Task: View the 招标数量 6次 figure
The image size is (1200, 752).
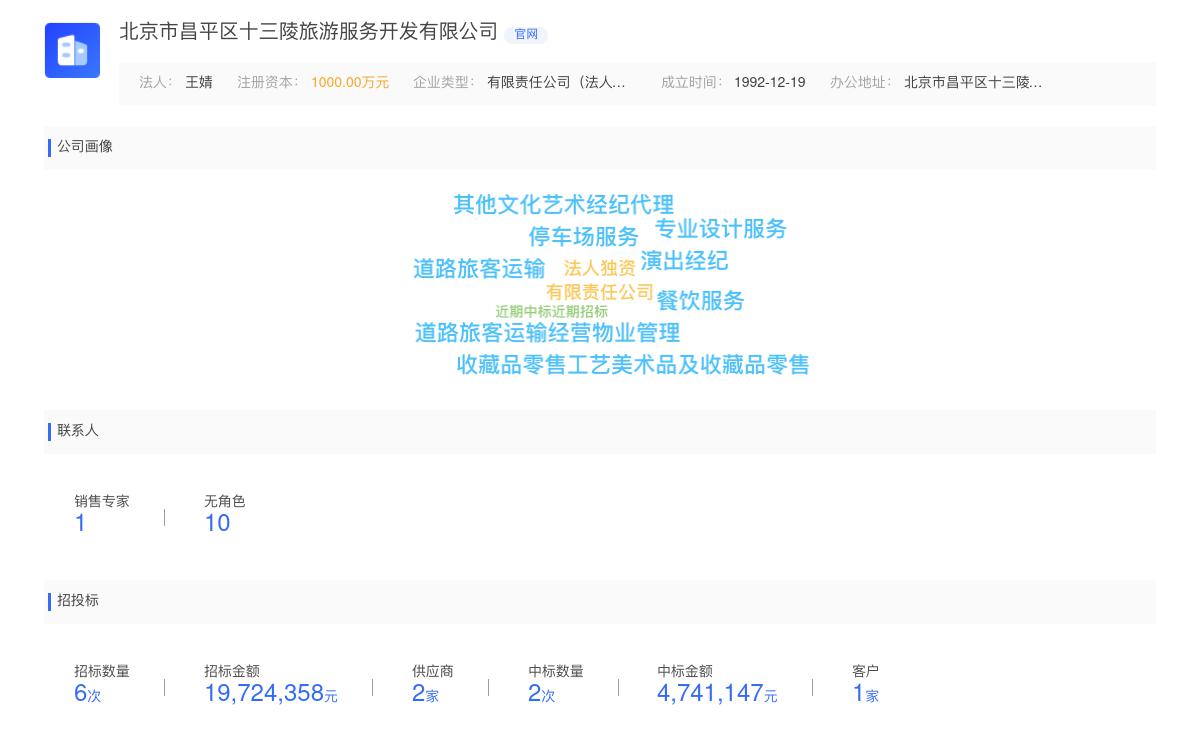Action: [87, 693]
